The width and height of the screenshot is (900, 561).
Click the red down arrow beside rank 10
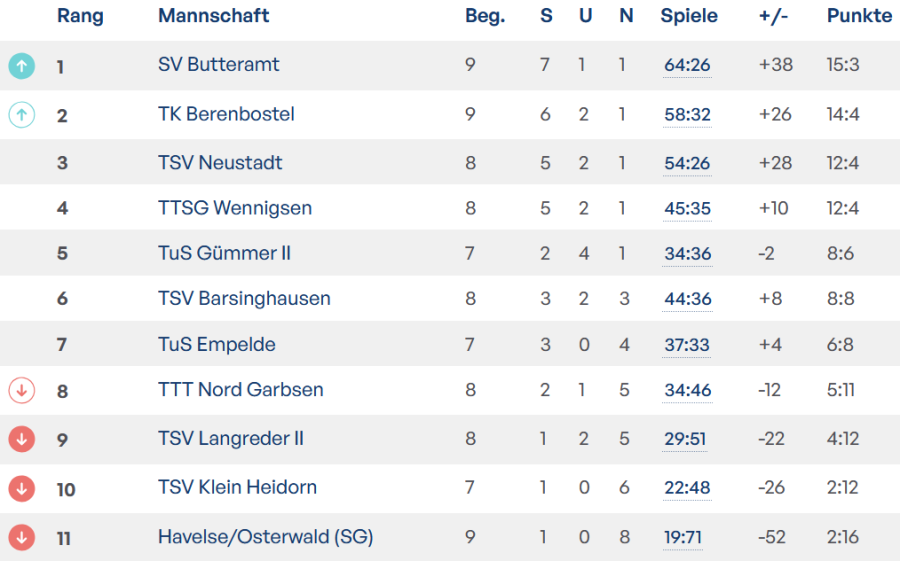tap(21, 488)
